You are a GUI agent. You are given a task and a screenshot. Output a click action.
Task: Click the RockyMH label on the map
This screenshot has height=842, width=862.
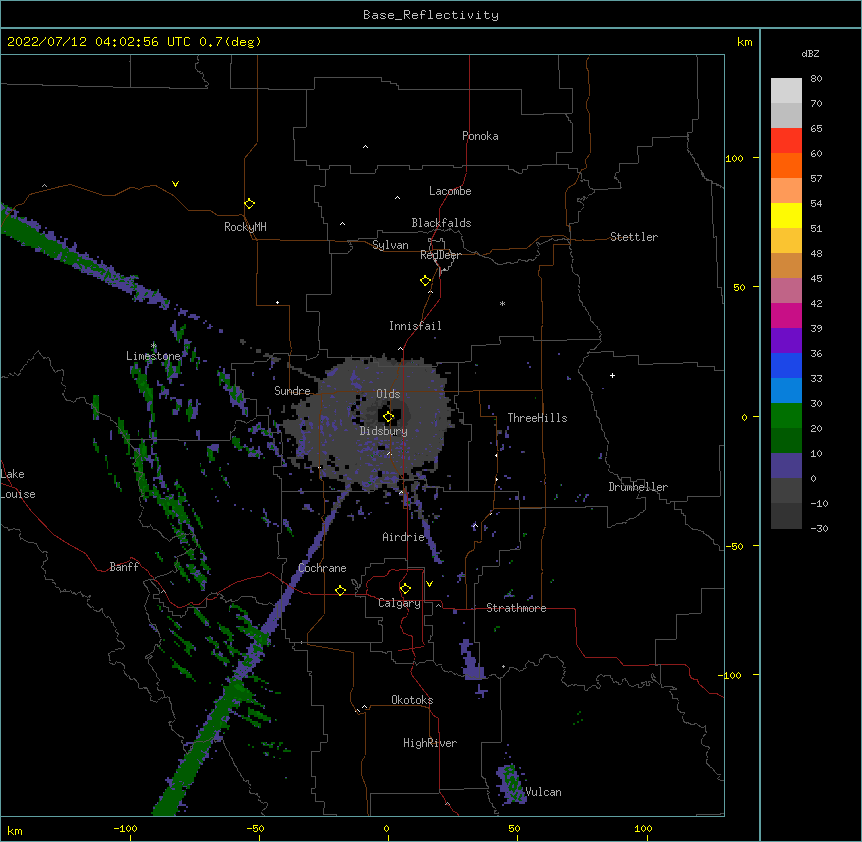click(x=245, y=226)
